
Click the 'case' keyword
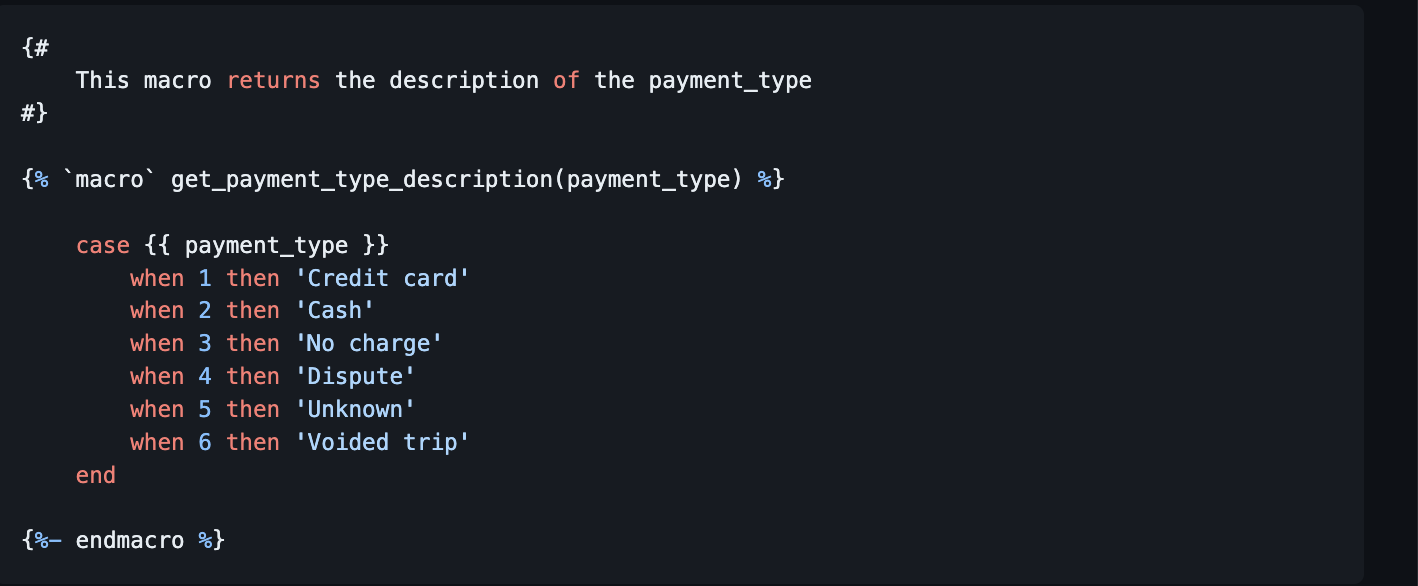(x=103, y=246)
